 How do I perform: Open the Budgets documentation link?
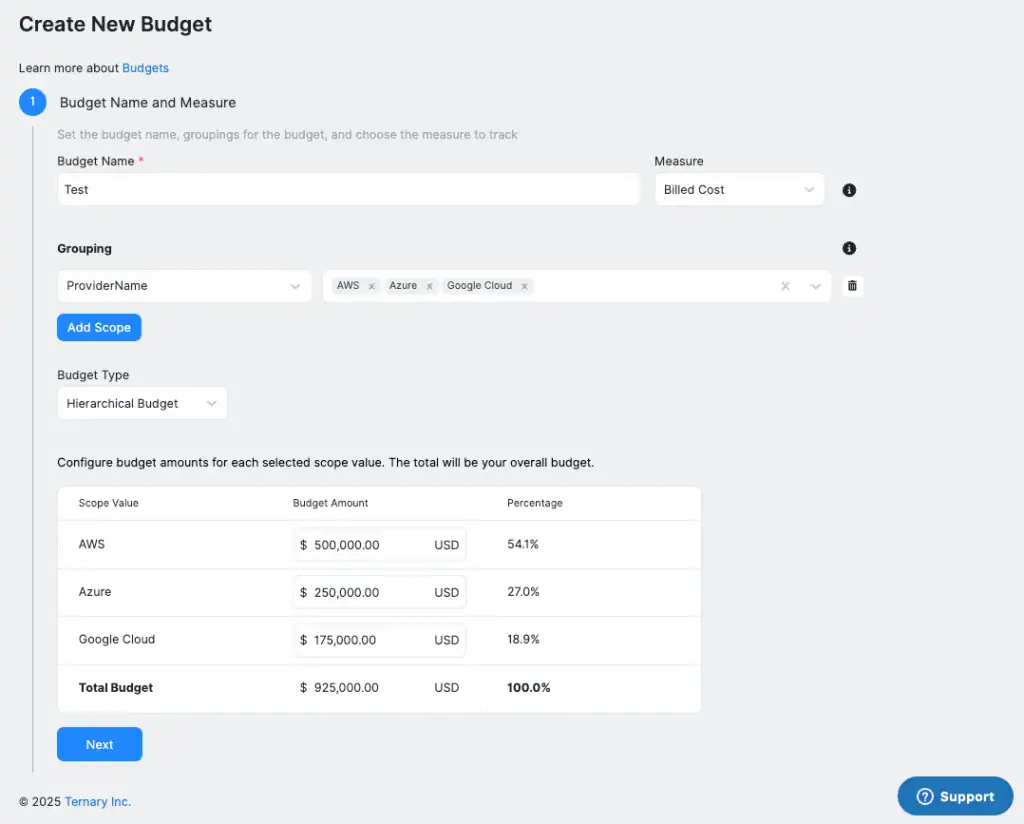click(x=145, y=68)
